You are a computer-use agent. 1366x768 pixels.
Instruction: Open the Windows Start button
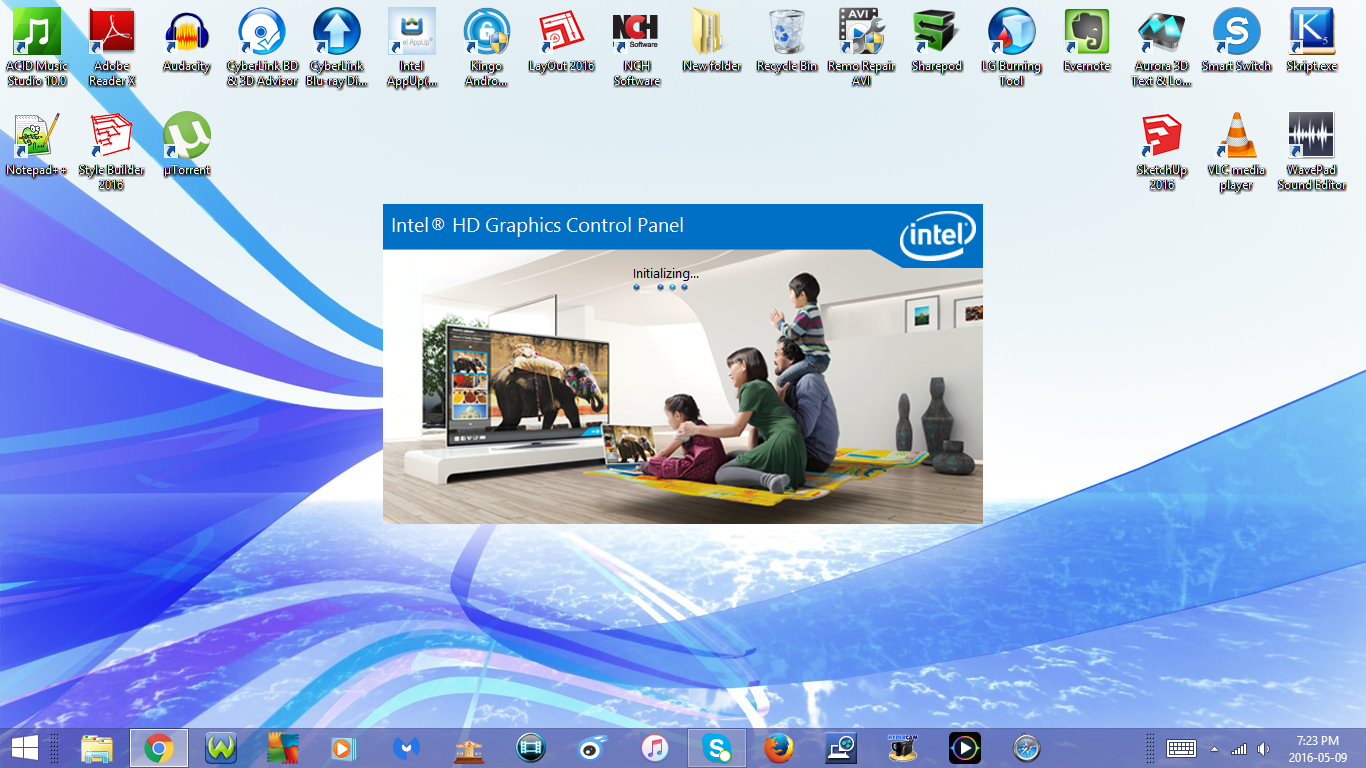click(x=25, y=748)
